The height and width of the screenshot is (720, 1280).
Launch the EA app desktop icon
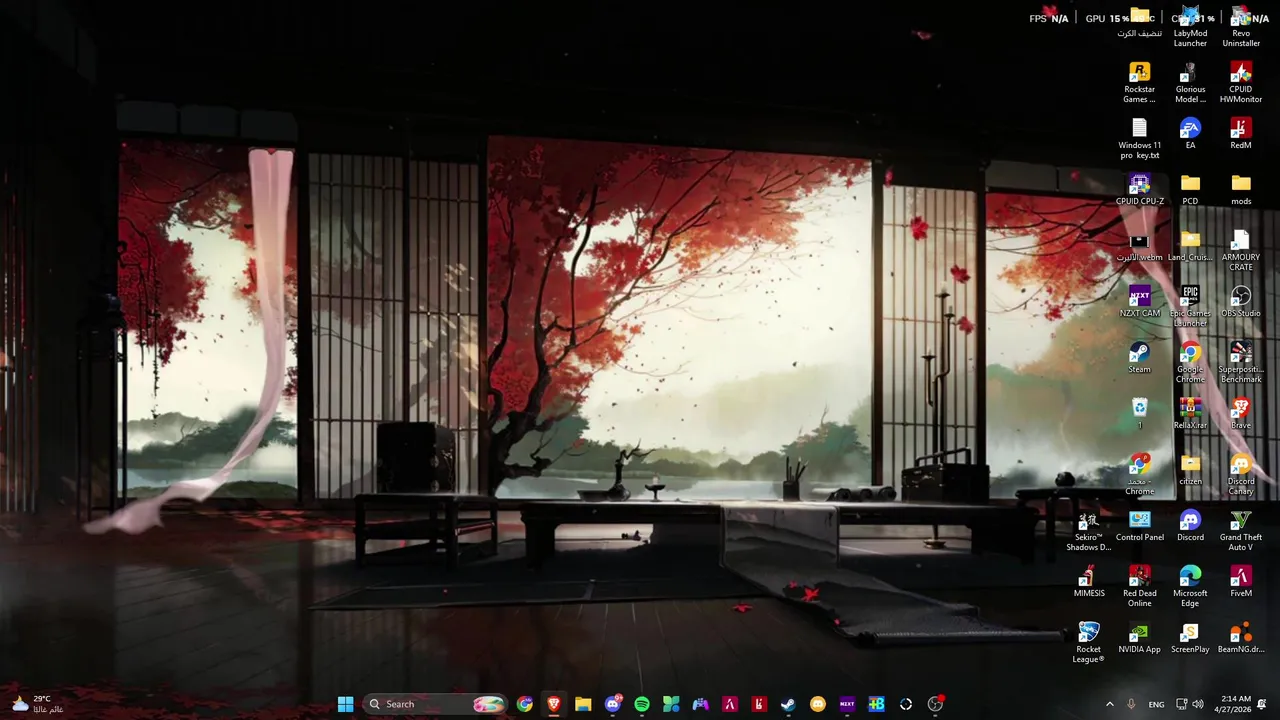point(1190,133)
